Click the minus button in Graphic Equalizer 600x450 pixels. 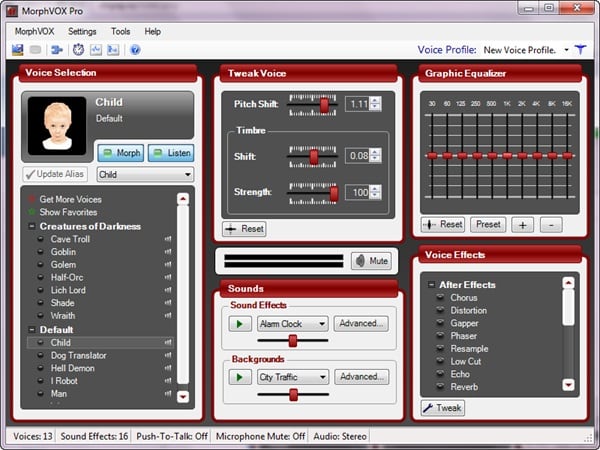551,225
